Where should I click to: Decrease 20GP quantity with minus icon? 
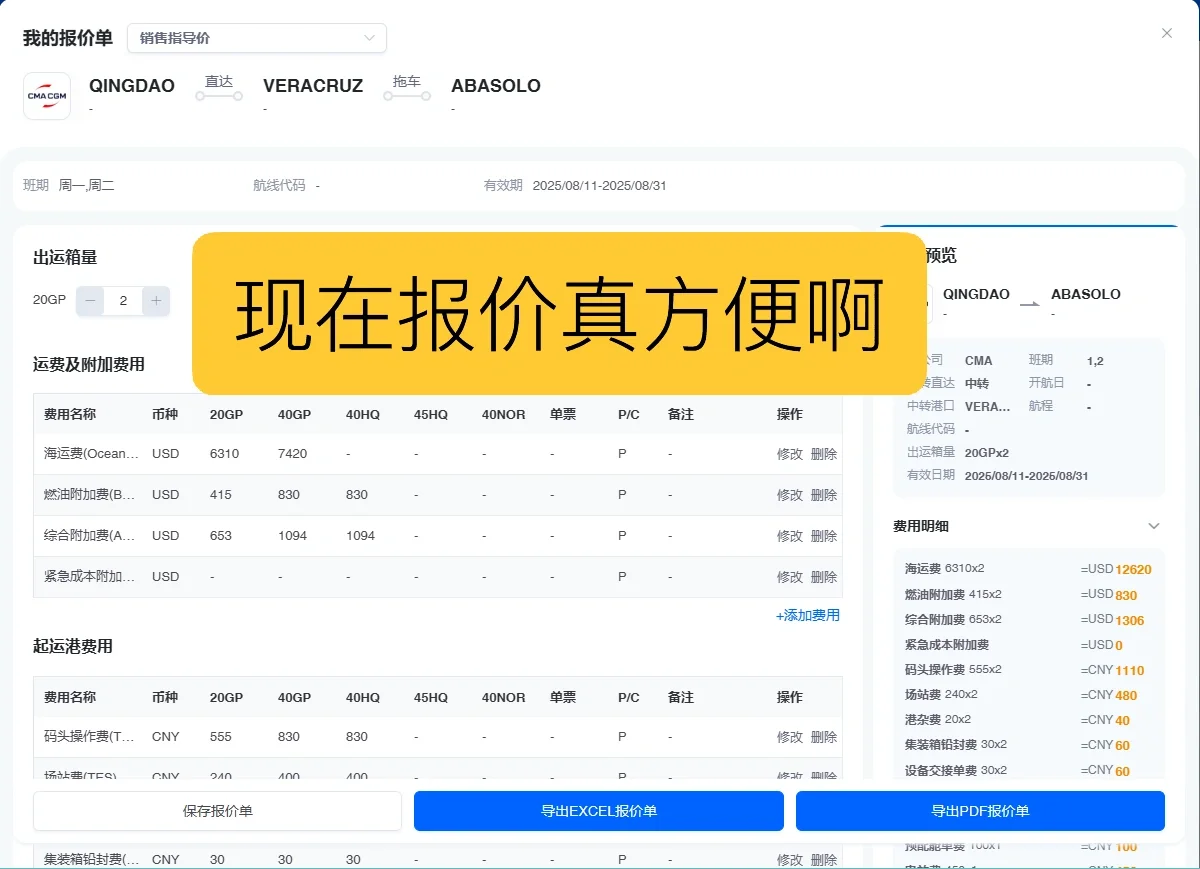[89, 300]
